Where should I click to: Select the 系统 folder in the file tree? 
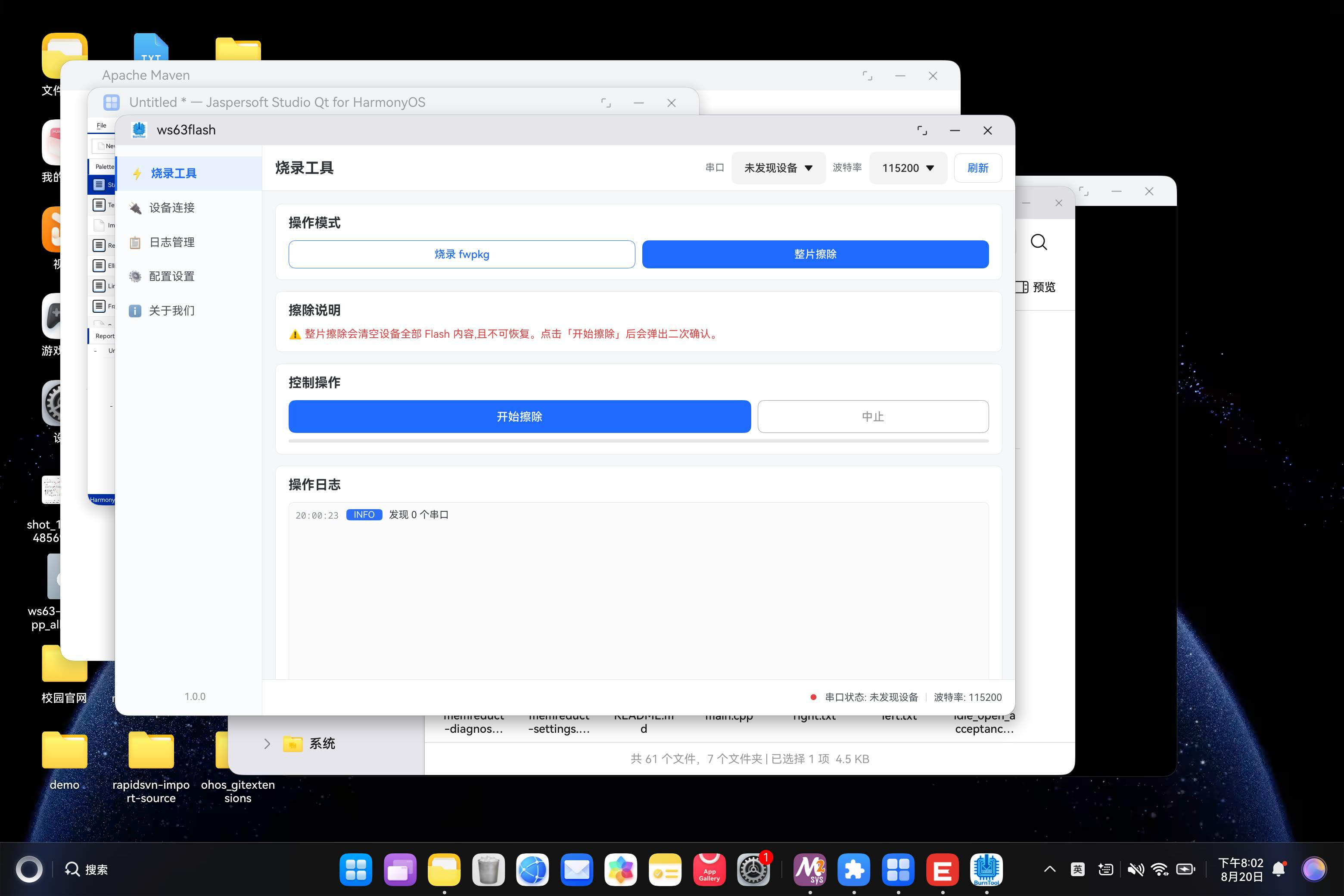[x=308, y=744]
